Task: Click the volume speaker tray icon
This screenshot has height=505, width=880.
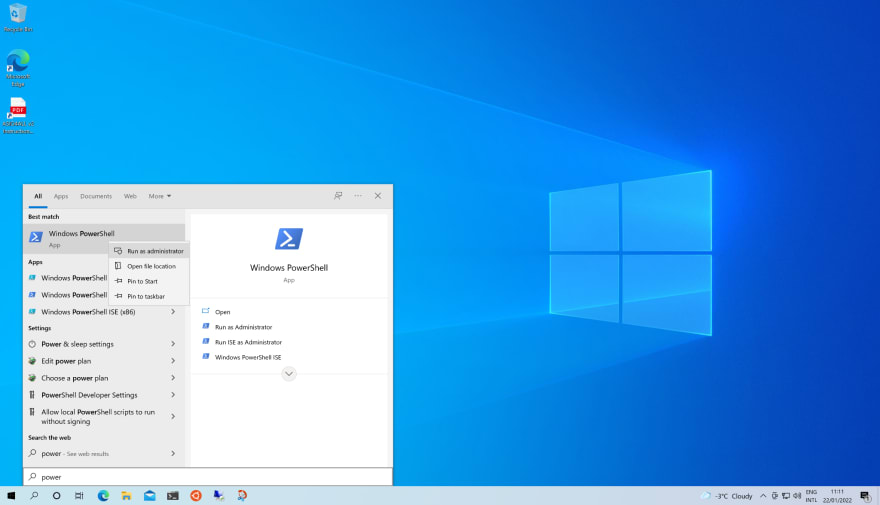Action: (x=797, y=496)
